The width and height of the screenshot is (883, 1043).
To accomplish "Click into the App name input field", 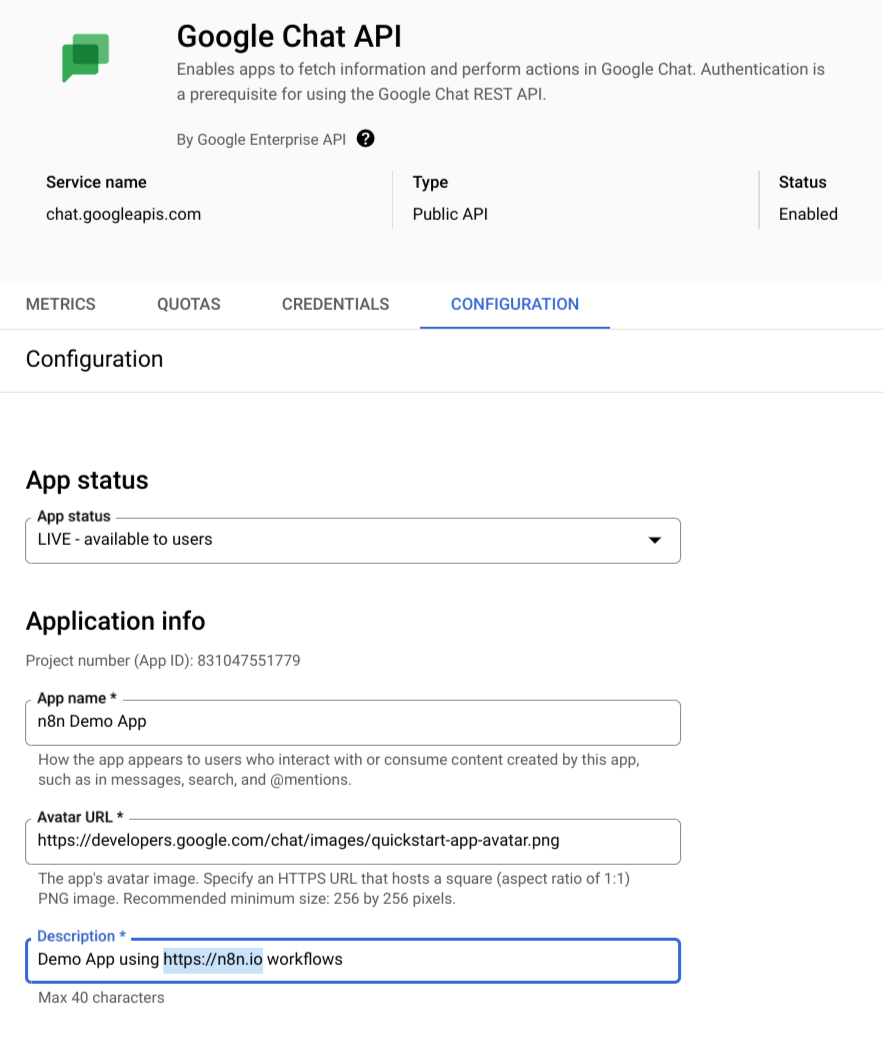I will pos(352,721).
